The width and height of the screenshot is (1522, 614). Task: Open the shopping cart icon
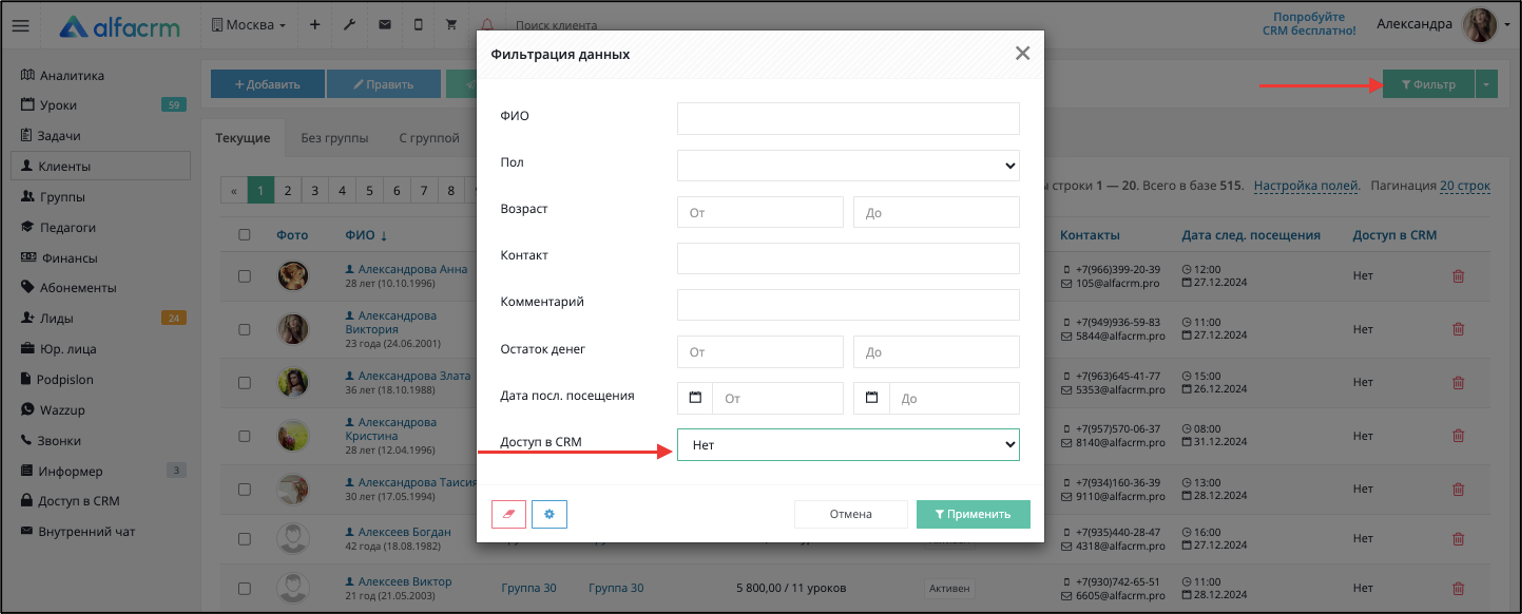pos(451,25)
